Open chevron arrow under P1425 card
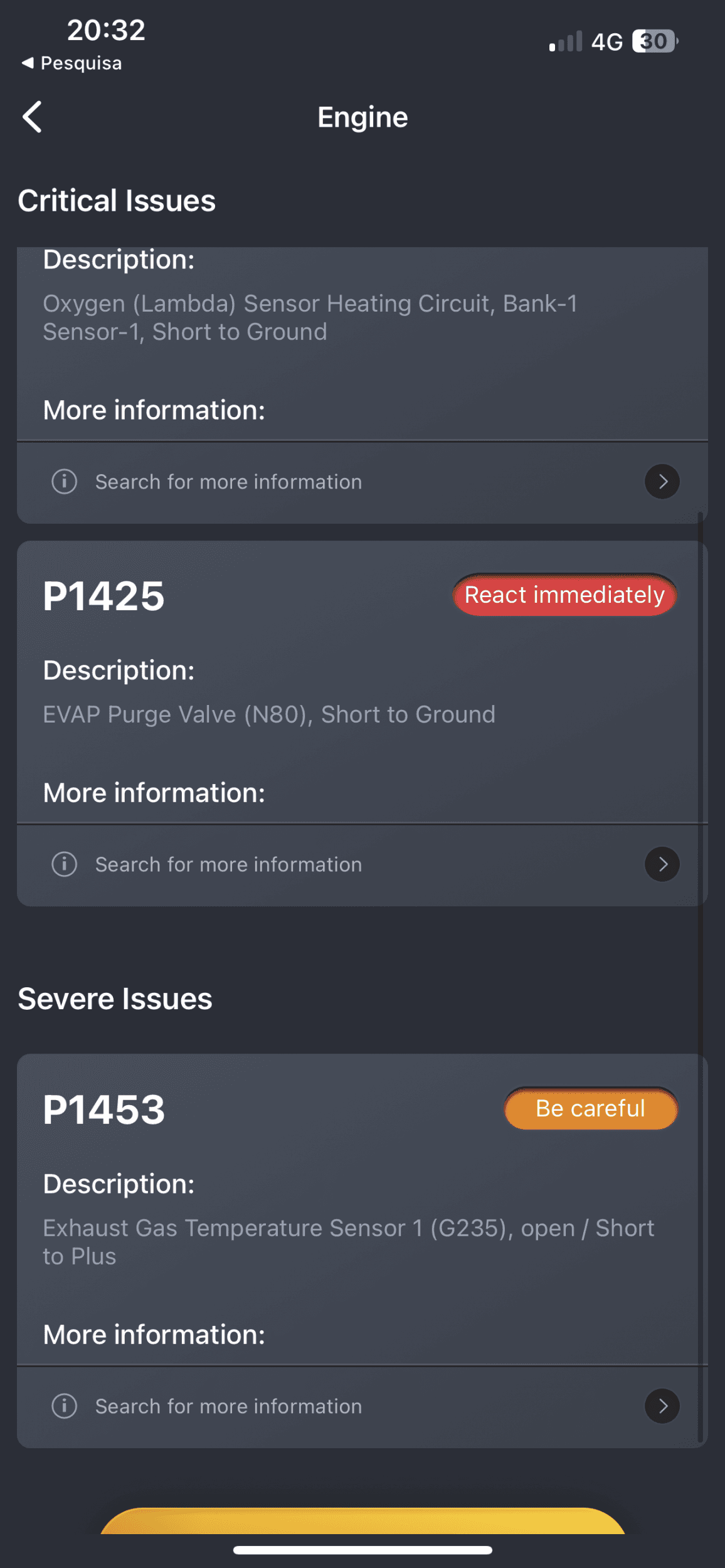The image size is (725, 1568). click(662, 864)
